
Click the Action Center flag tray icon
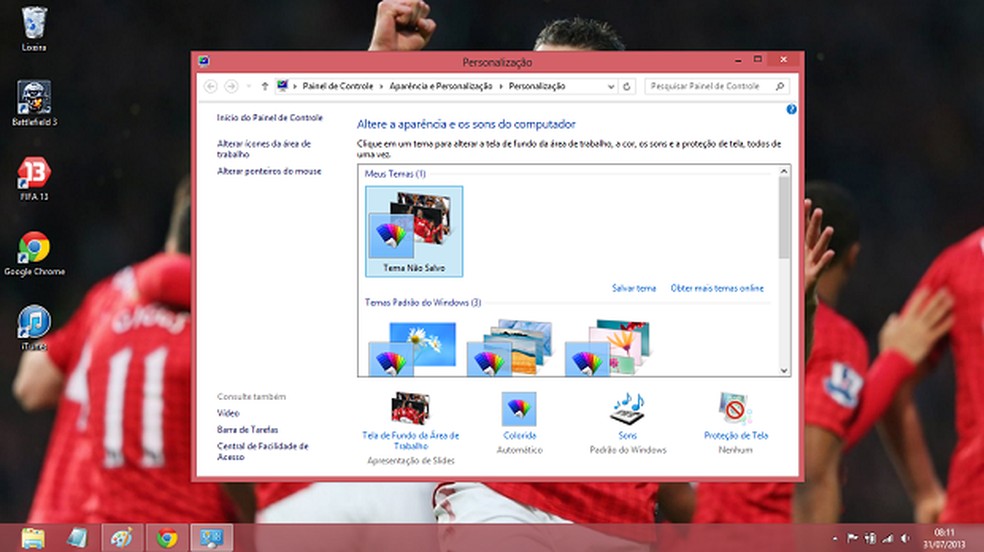(852, 538)
